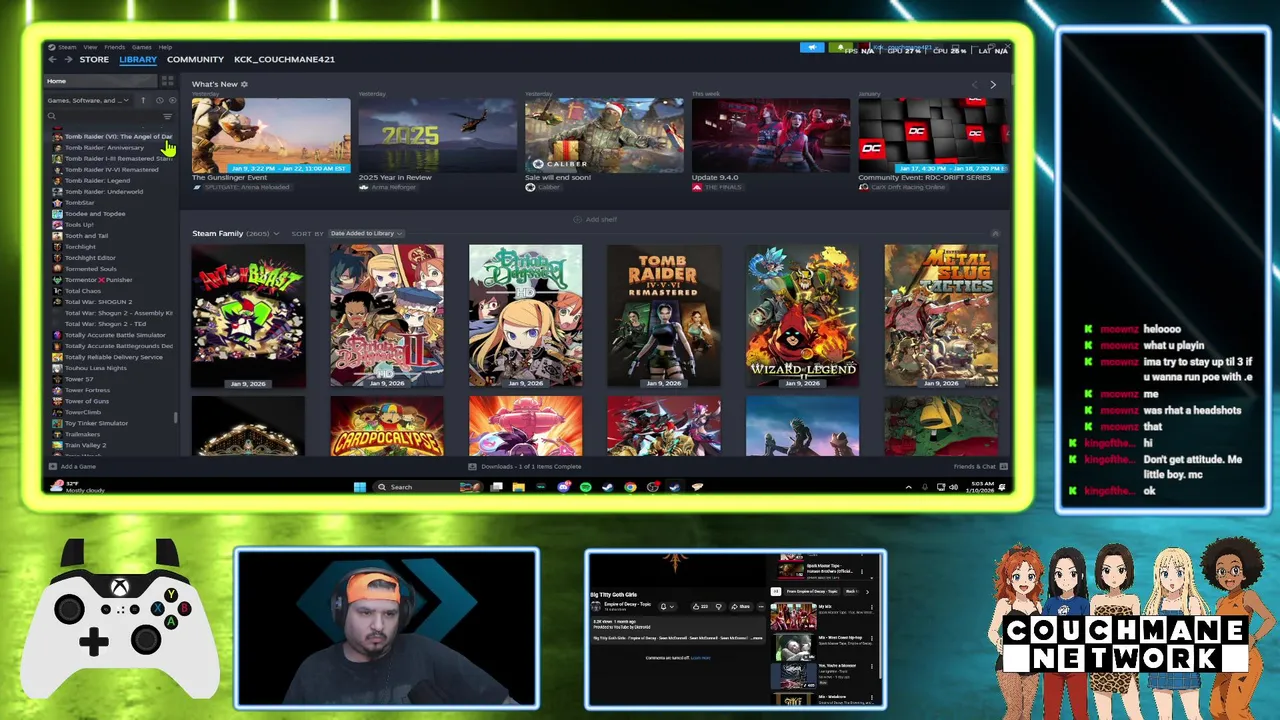Open the Friends & Chat icon
The width and height of the screenshot is (1280, 720).
pyautogui.click(x=1003, y=466)
